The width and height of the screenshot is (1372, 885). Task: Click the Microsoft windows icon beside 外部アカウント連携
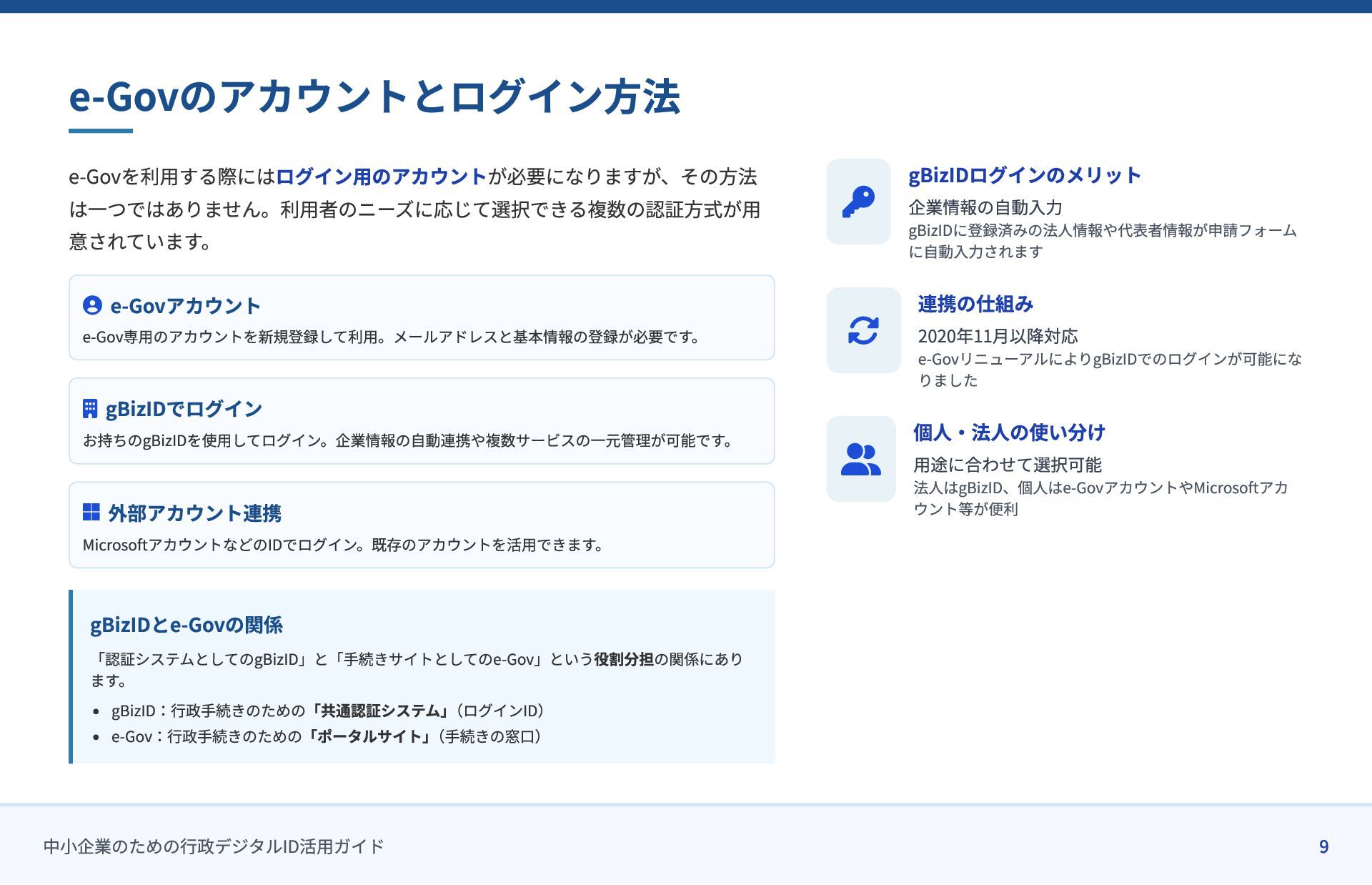pos(91,512)
